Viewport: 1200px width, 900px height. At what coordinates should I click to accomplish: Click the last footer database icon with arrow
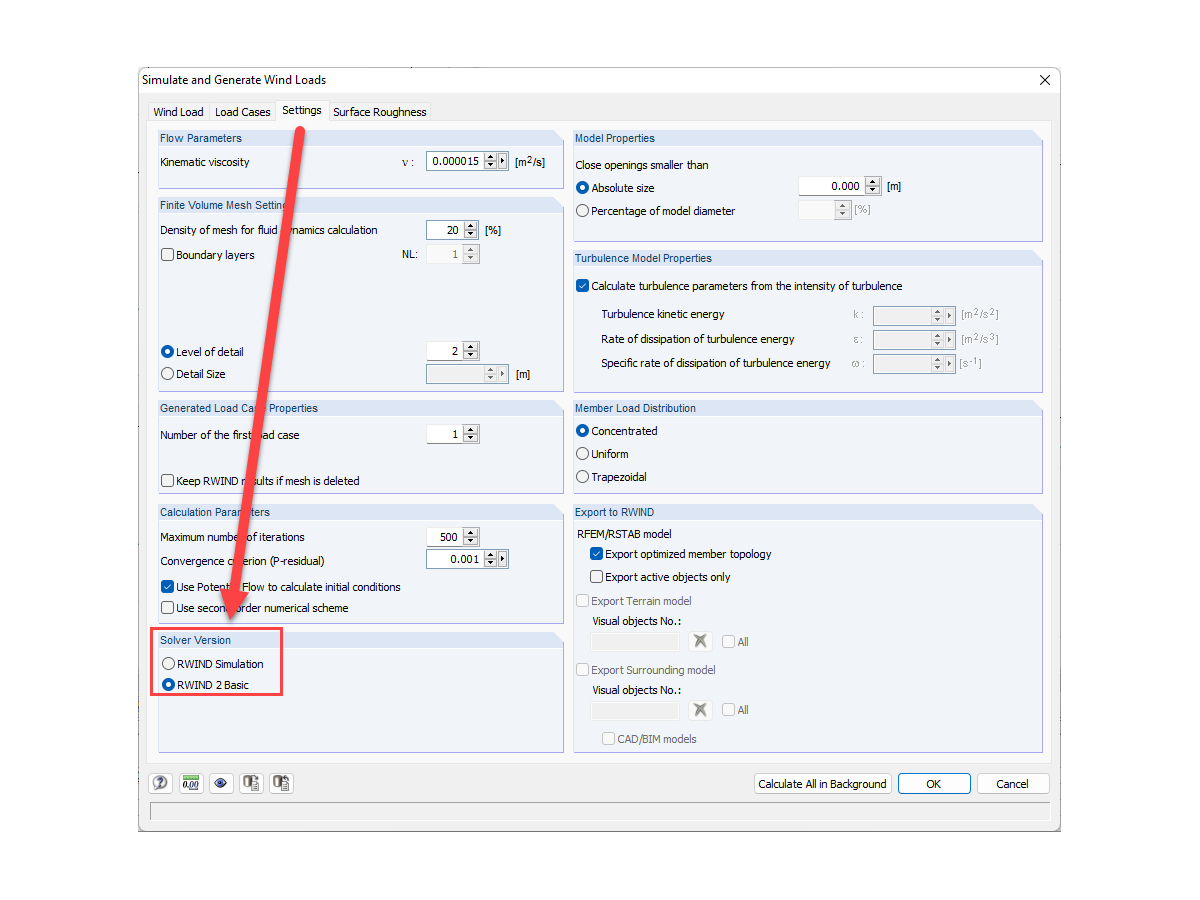[x=281, y=784]
